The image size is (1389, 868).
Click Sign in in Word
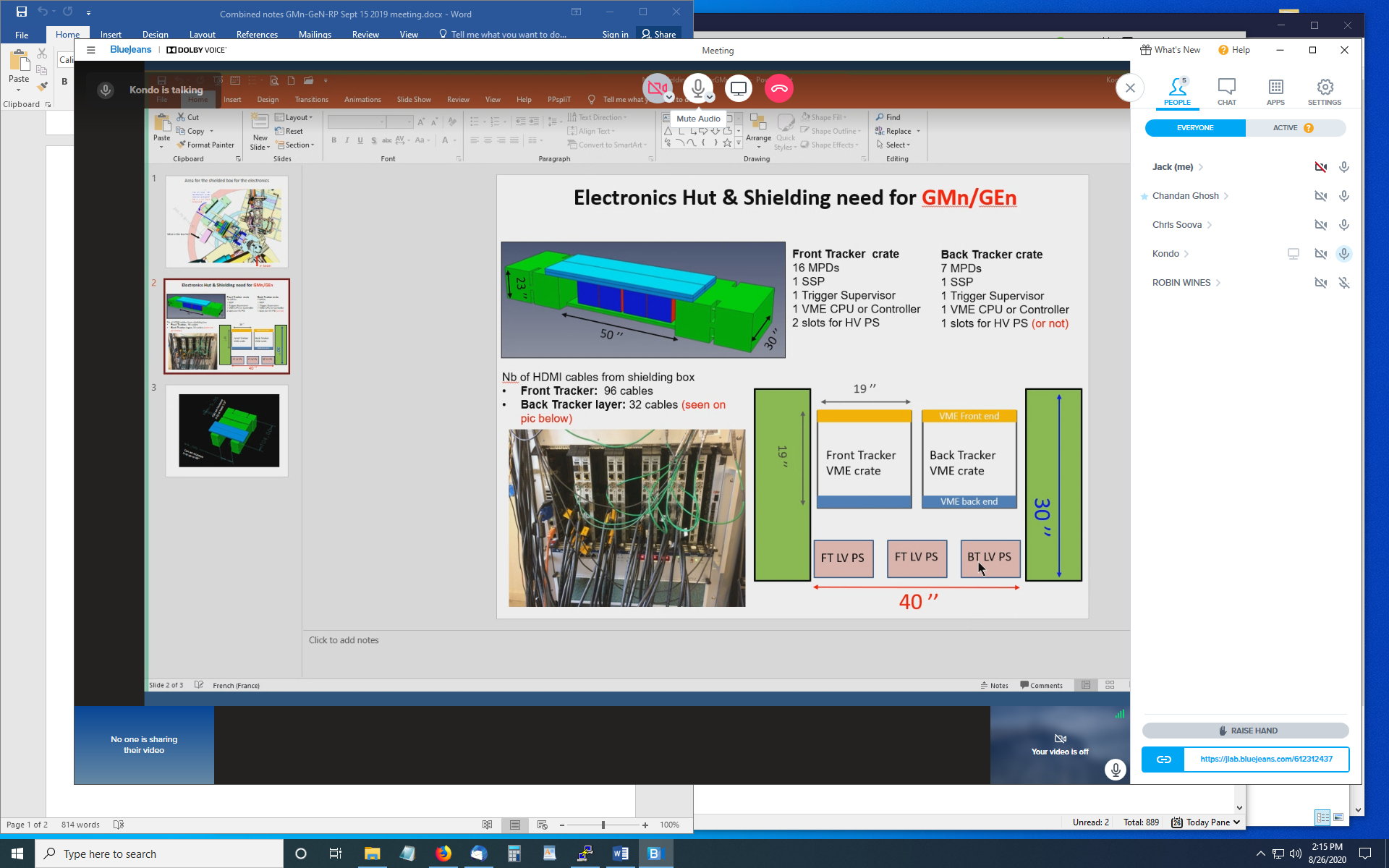(x=615, y=34)
